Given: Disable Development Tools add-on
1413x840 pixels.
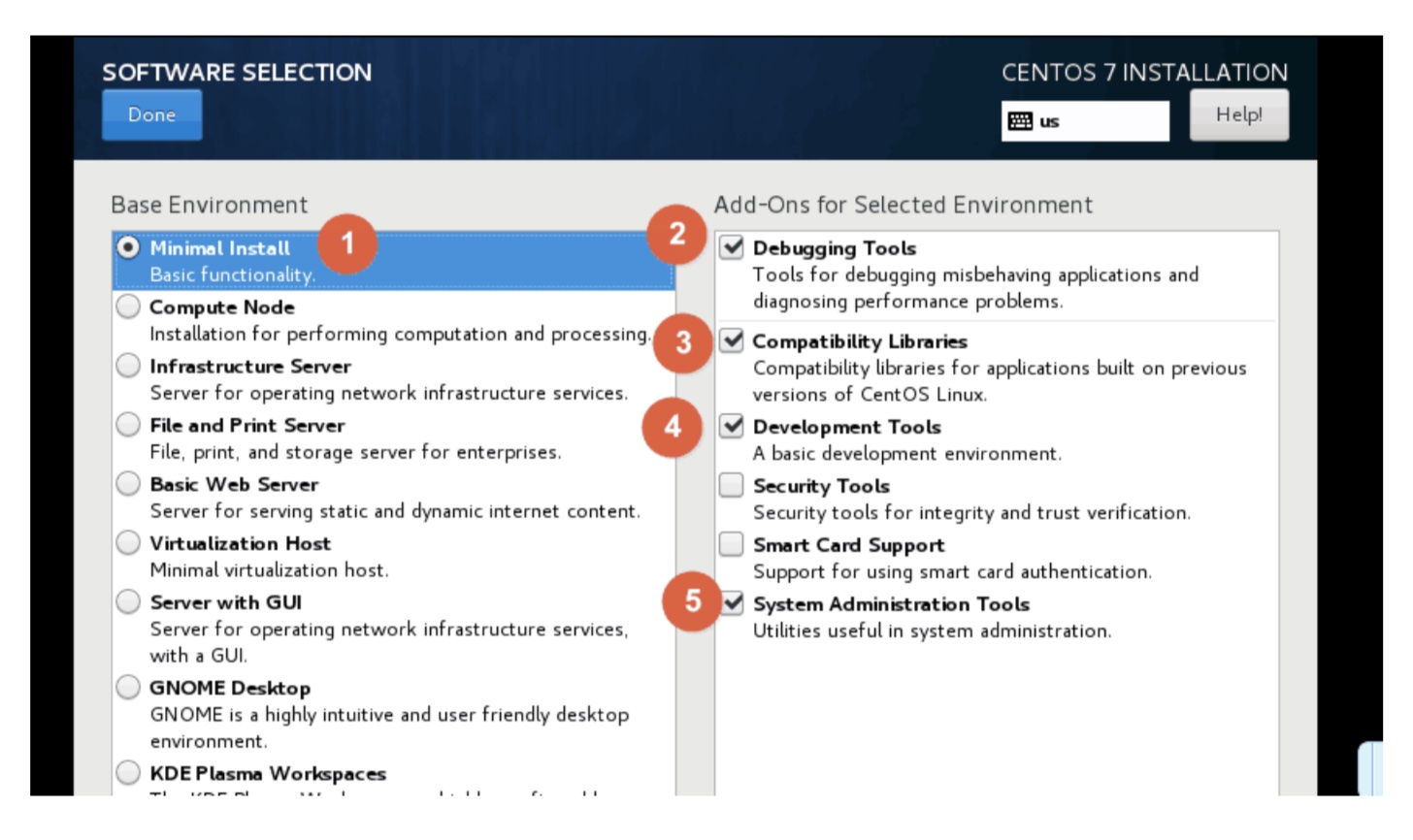Looking at the screenshot, I should click(732, 427).
